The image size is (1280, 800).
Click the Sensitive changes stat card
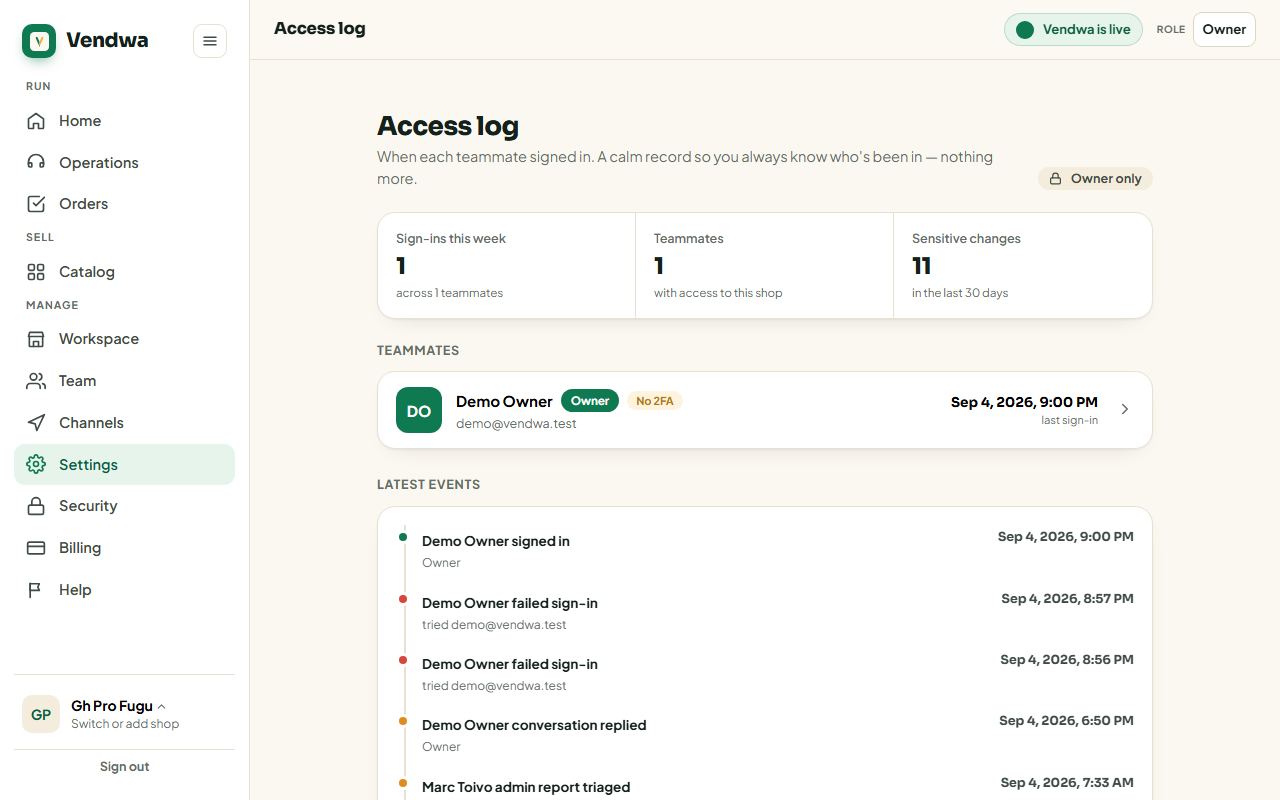1023,266
